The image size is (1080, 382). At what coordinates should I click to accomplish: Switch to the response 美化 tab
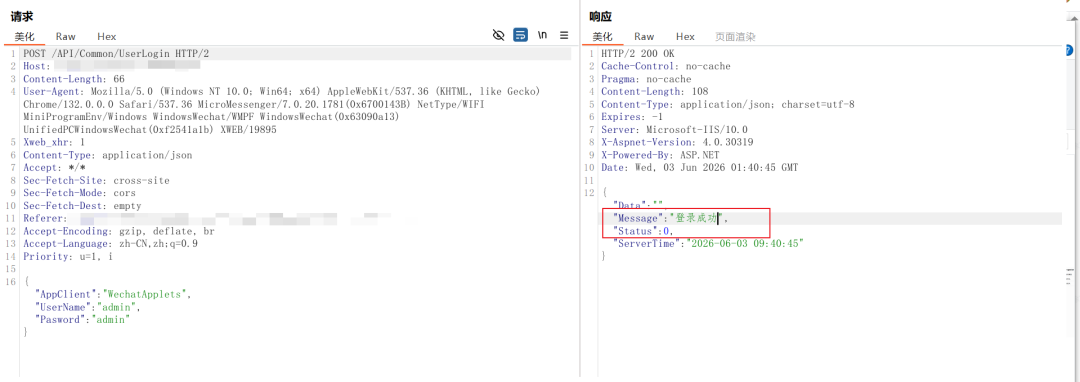603,36
